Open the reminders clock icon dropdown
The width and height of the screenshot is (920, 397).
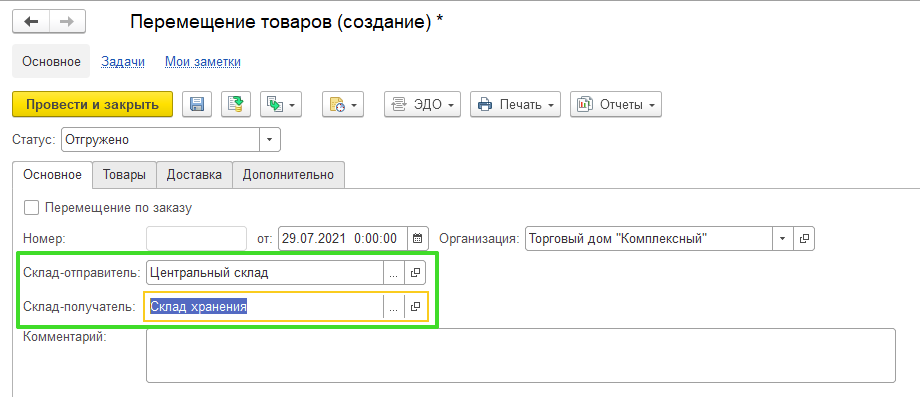343,104
